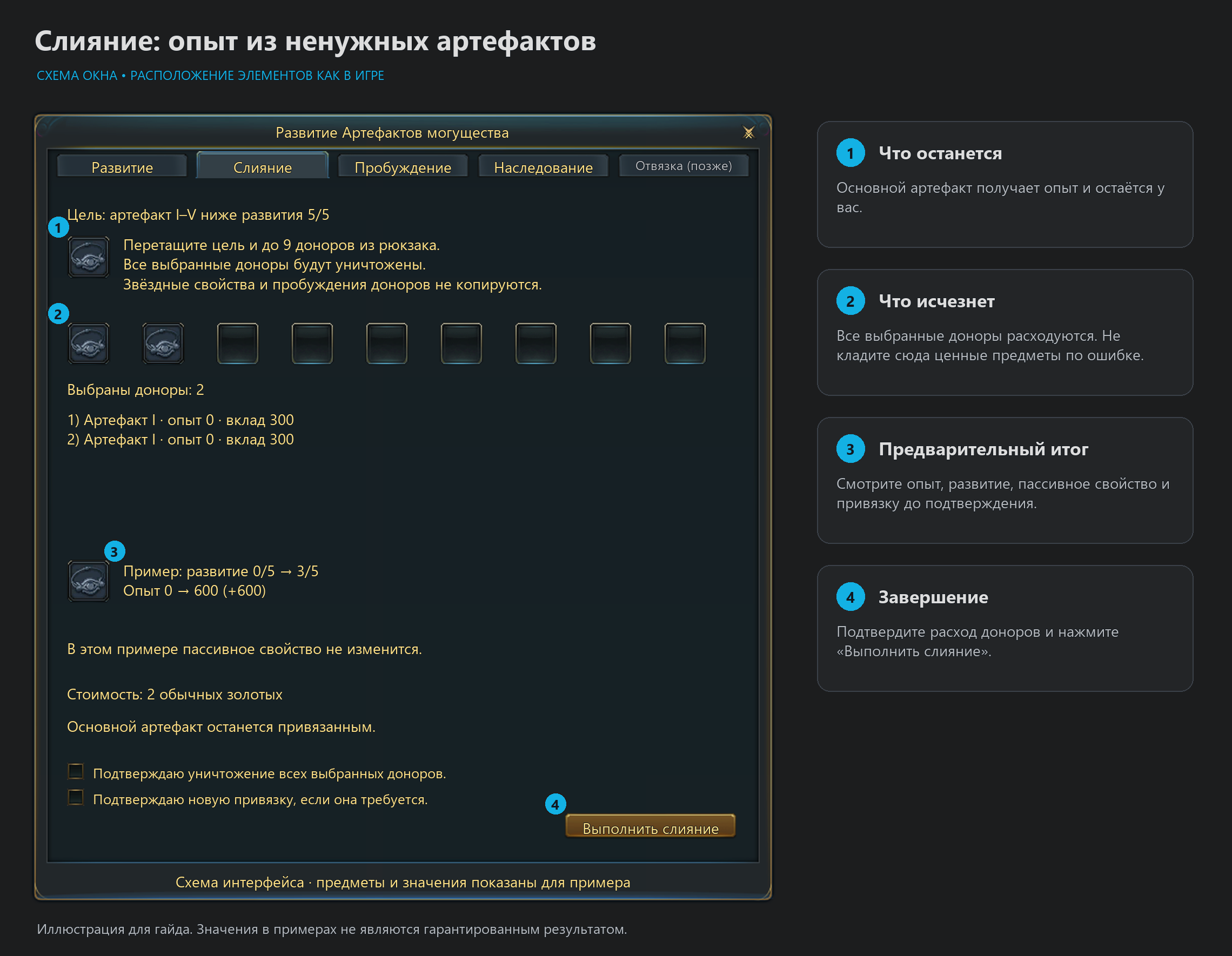Check Подтверждаю уничтожение всех выбранных доноров

pos(76,771)
